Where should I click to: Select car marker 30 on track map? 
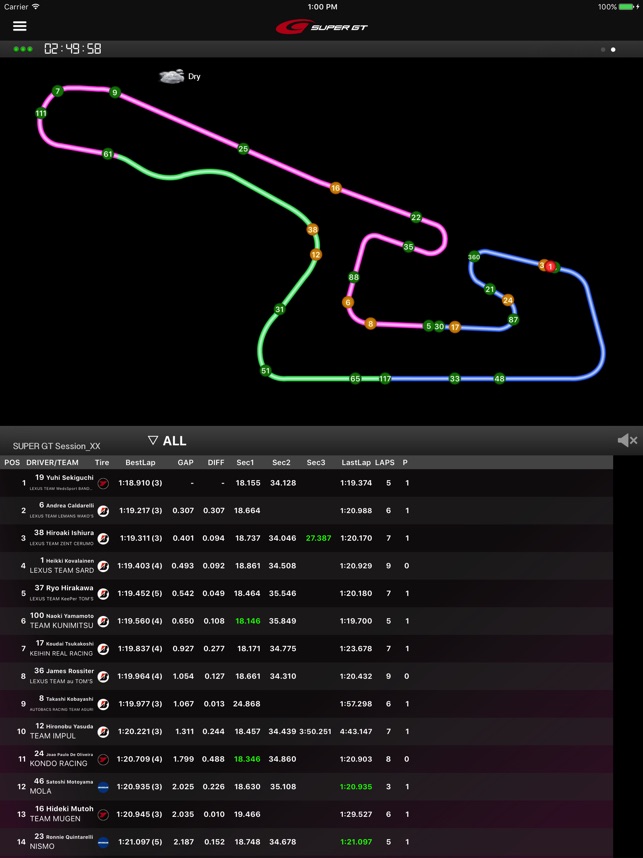[439, 326]
